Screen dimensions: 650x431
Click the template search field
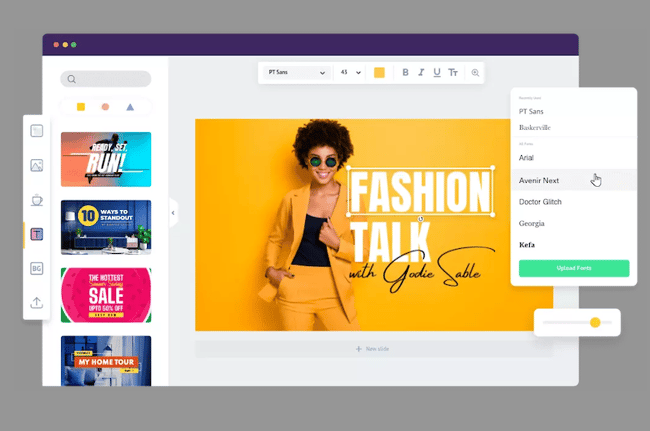pyautogui.click(x=106, y=79)
